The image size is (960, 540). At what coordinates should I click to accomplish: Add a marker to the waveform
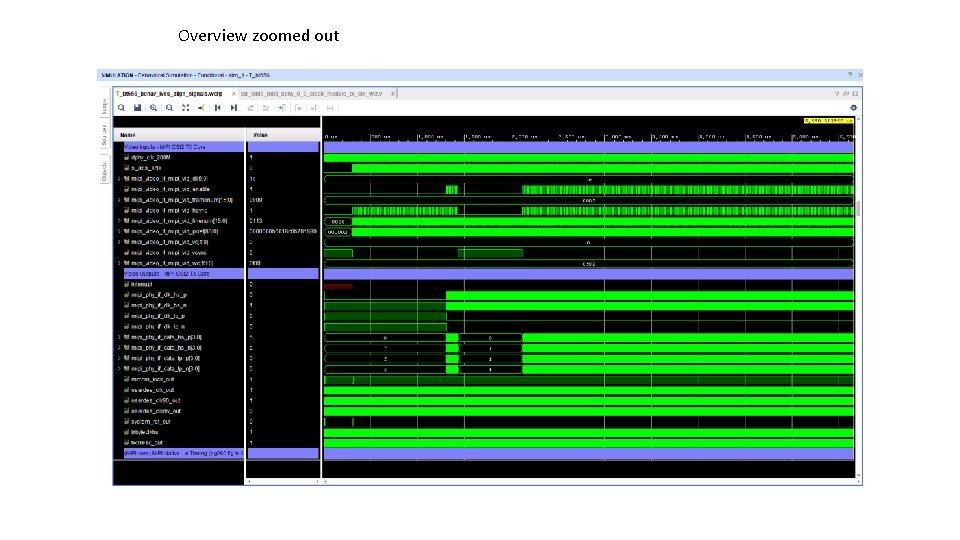[x=282, y=108]
